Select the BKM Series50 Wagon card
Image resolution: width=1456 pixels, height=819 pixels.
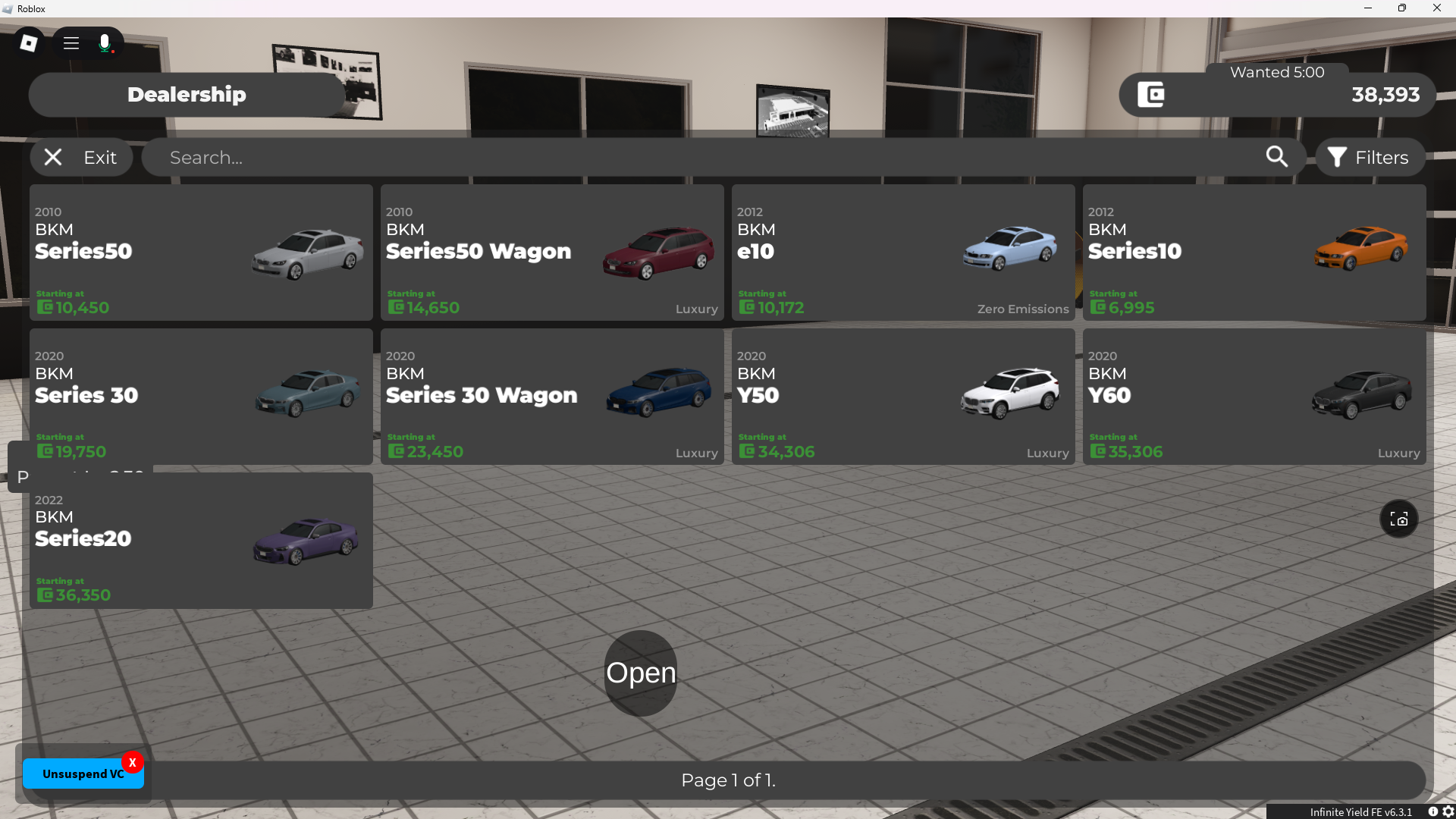point(552,253)
